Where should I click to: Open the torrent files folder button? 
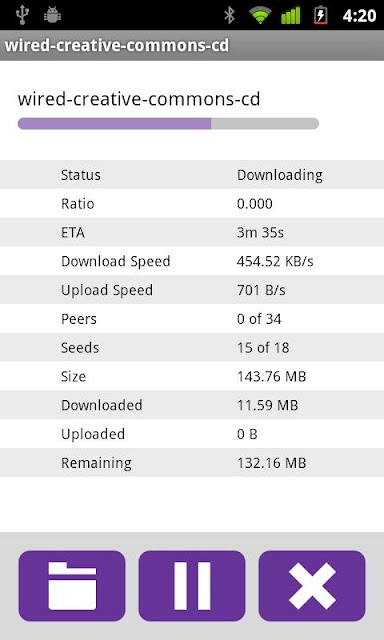click(72, 586)
